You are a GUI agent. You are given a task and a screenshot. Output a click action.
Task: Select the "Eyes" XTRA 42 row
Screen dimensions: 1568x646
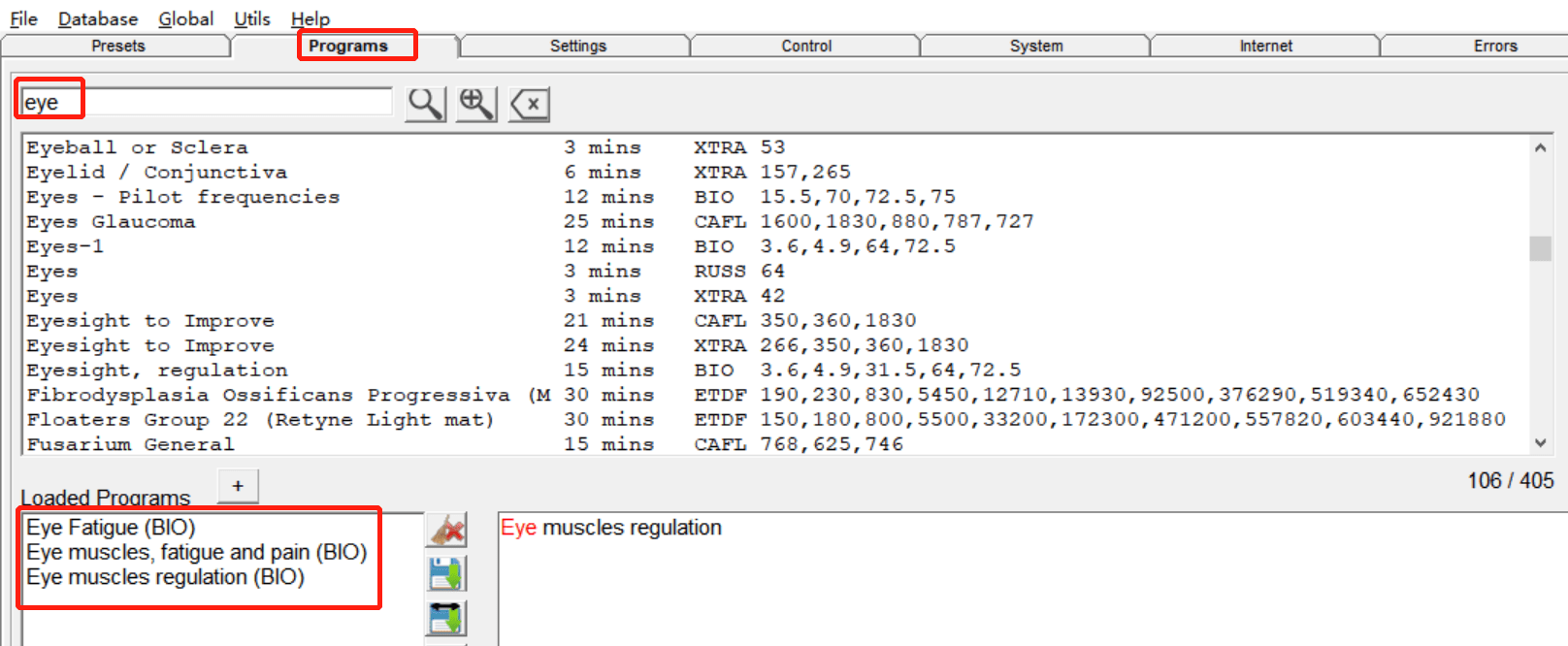(x=775, y=296)
